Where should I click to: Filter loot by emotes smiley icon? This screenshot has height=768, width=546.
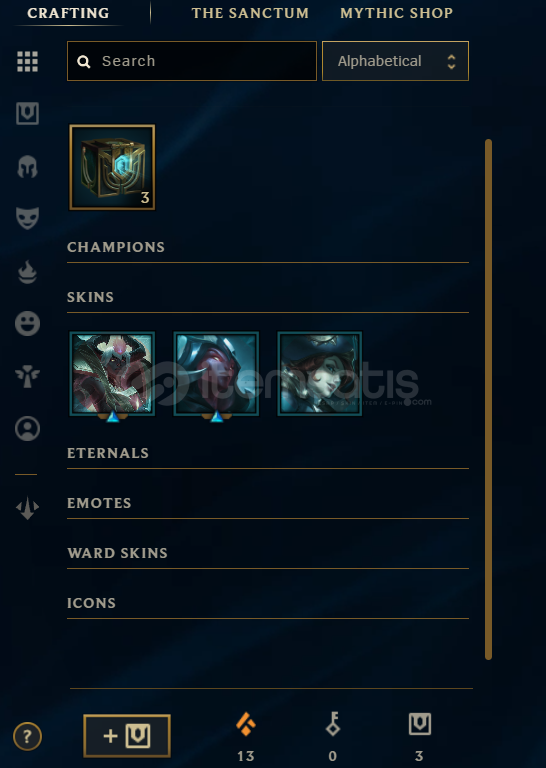click(27, 324)
